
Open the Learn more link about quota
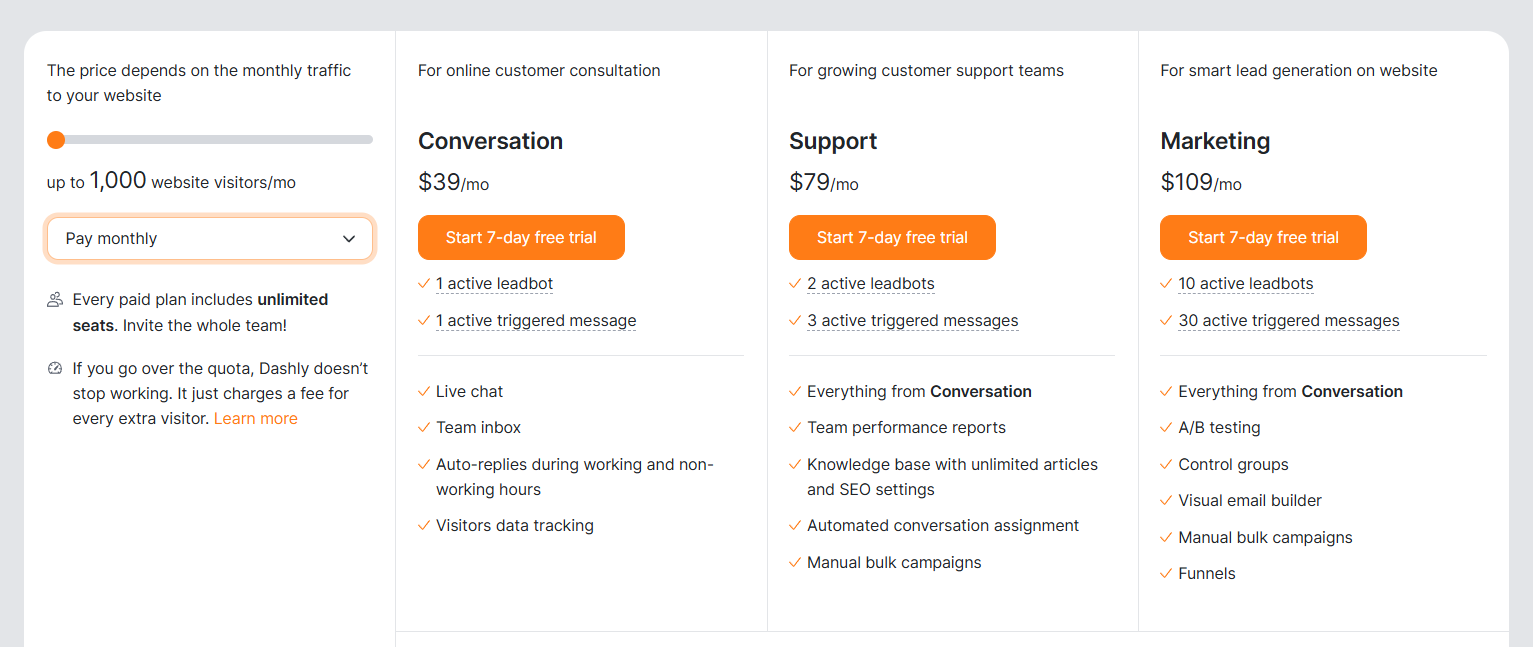(x=256, y=418)
